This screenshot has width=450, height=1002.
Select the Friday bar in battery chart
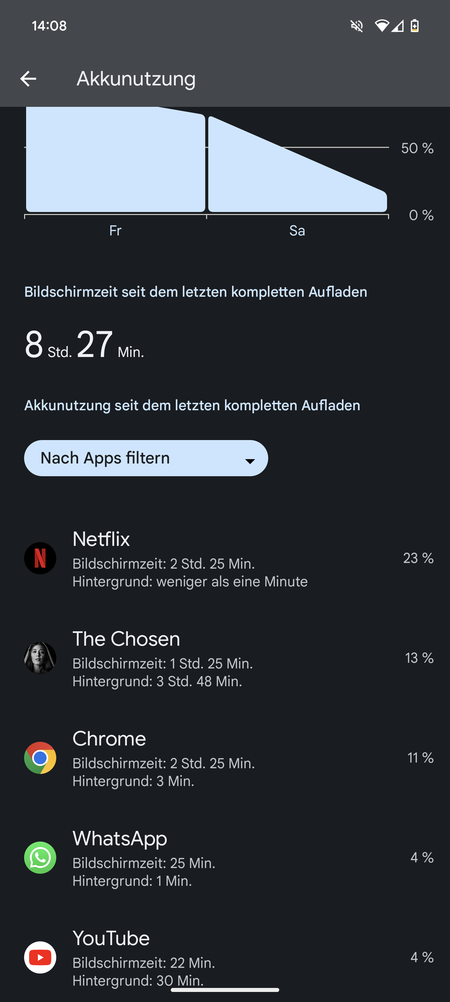tap(116, 160)
